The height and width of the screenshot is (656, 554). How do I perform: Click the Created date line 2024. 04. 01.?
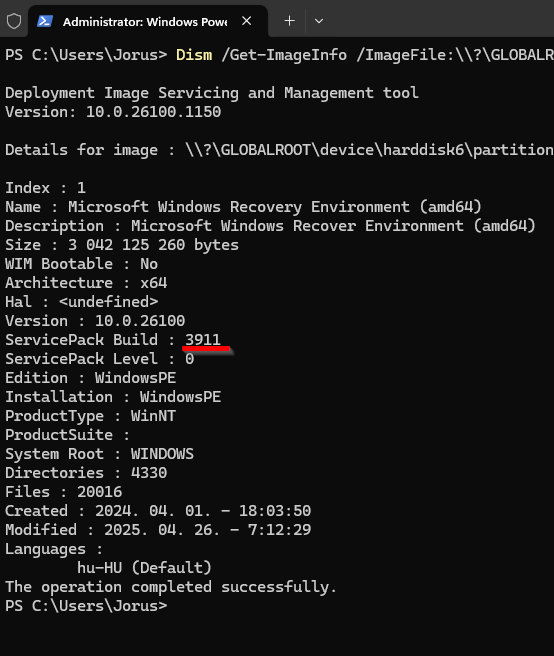point(158,511)
